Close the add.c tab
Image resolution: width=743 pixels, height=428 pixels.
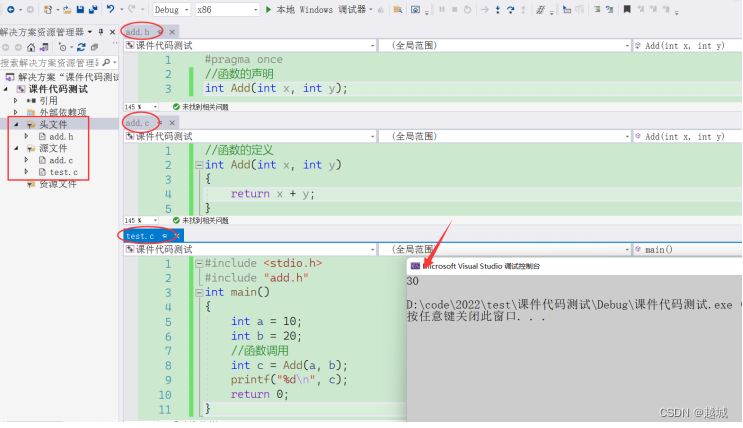pos(172,123)
